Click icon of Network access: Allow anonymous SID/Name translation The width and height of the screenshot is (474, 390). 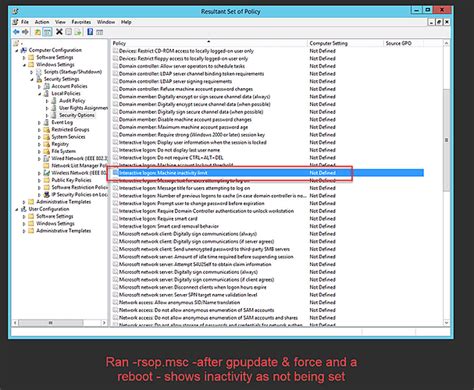click(x=115, y=302)
